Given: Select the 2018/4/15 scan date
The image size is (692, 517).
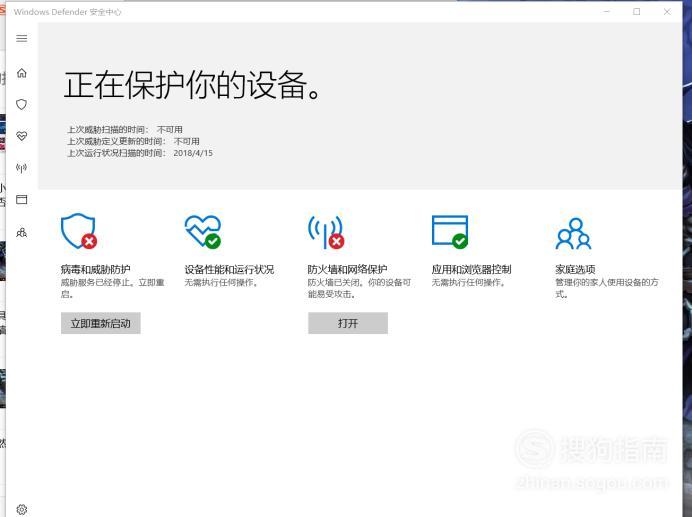Looking at the screenshot, I should [x=193, y=153].
